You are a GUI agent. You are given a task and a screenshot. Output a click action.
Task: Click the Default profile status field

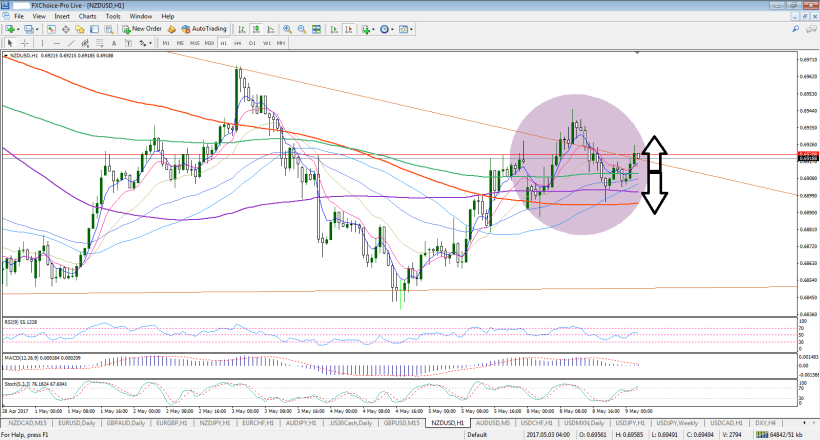coord(477,435)
